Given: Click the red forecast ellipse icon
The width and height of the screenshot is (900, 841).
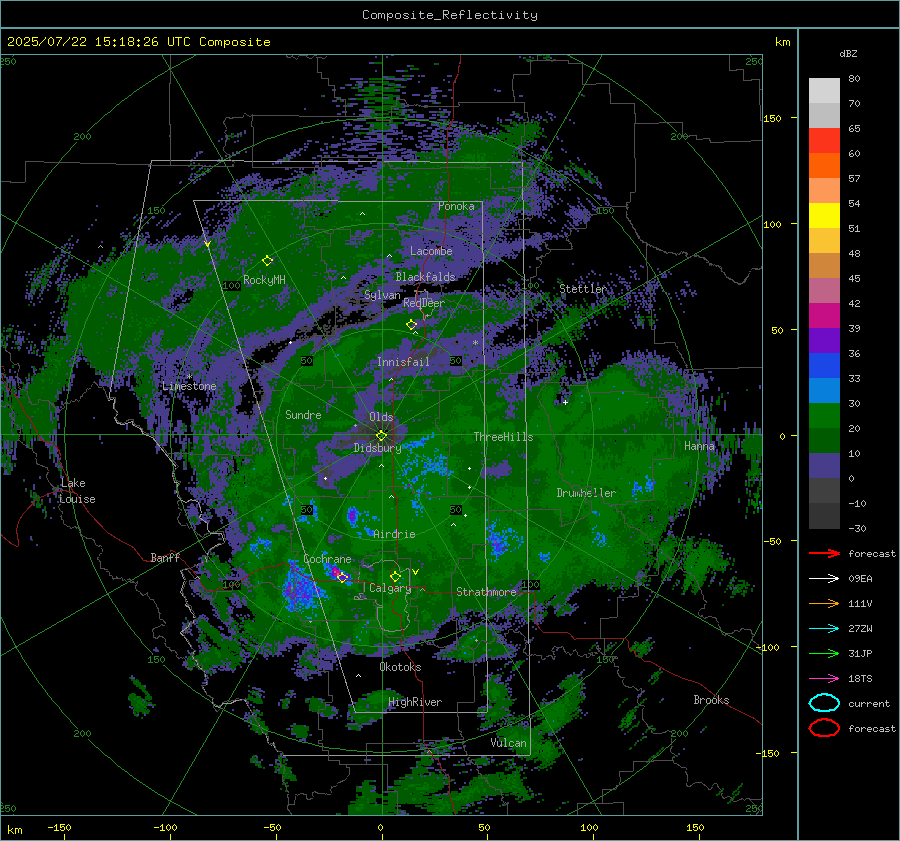Looking at the screenshot, I should 824,728.
